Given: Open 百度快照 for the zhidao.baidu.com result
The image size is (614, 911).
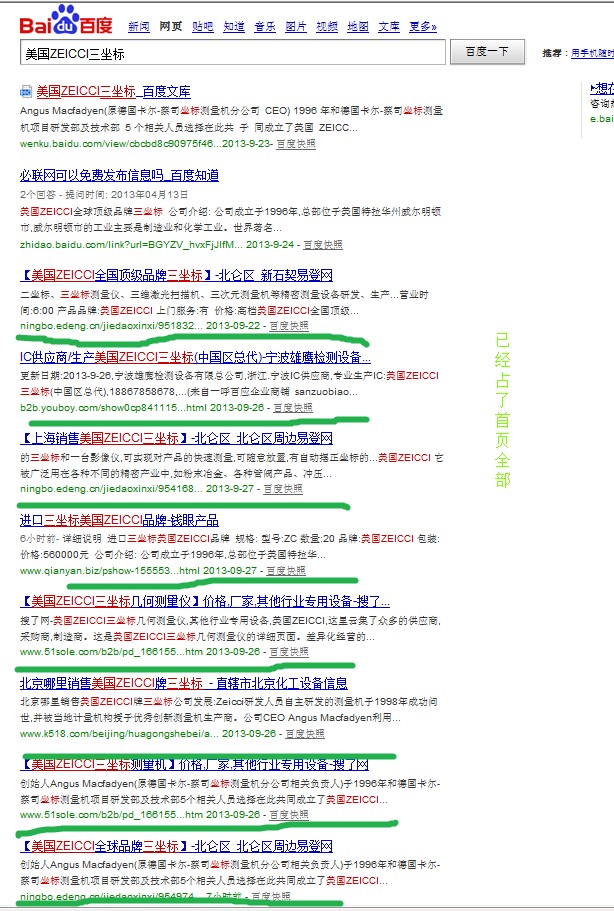Looking at the screenshot, I should [323, 245].
